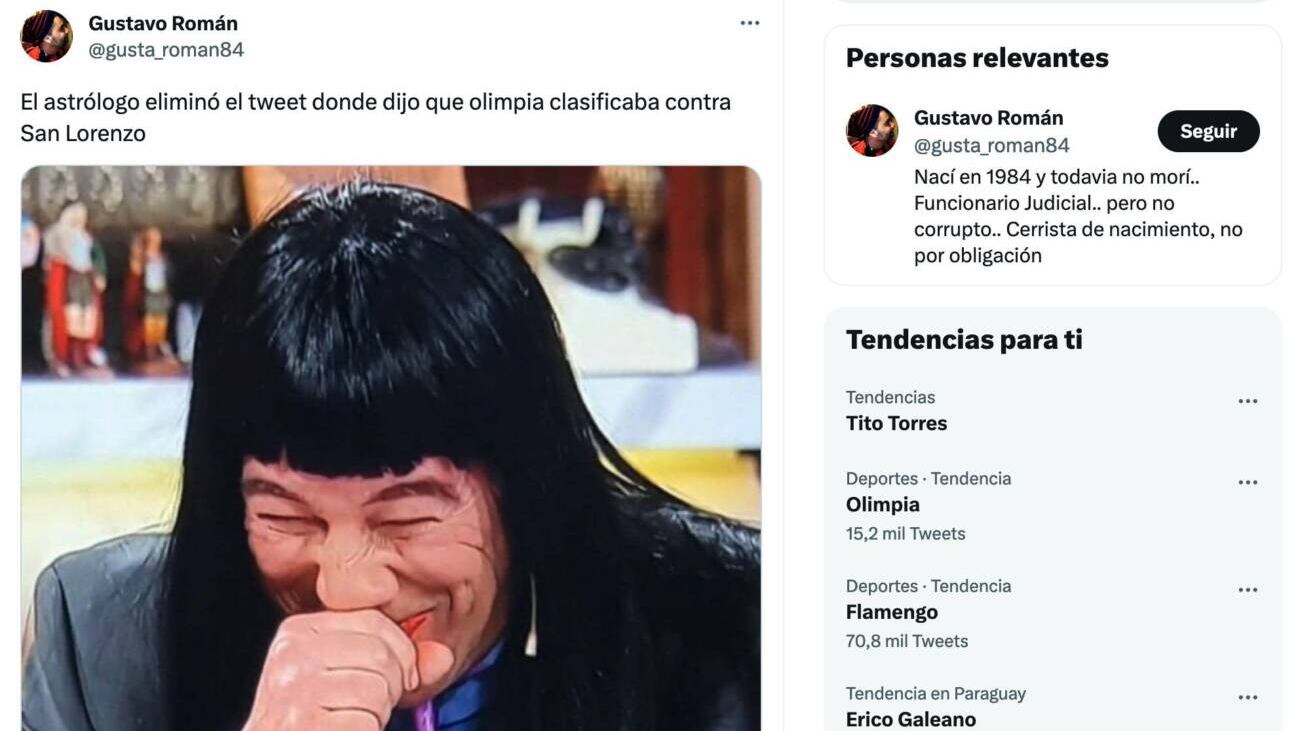
Task: Click Gustavo Román's avatar in the tweet header
Action: point(46,36)
